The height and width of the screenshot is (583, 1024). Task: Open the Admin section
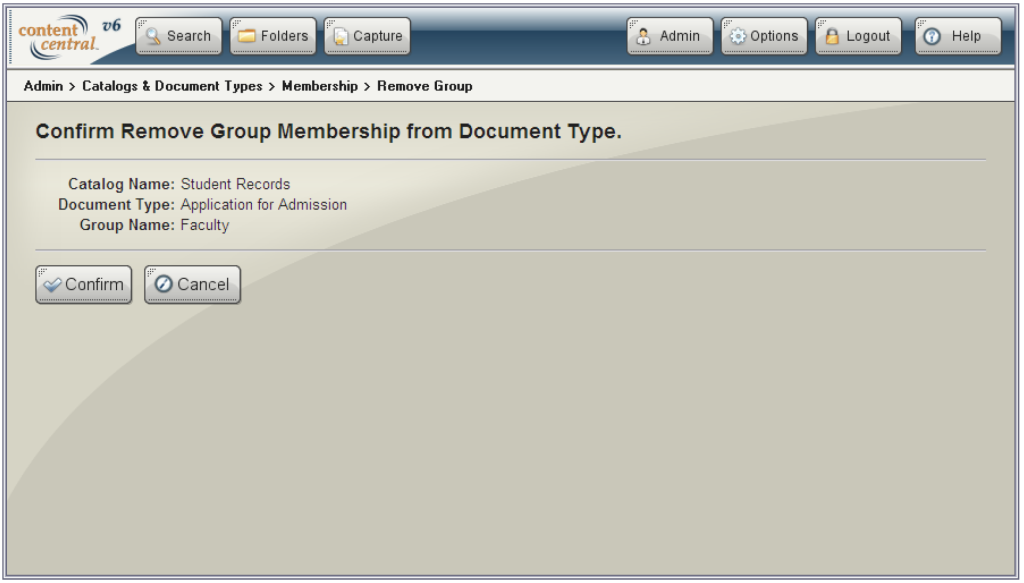pos(669,35)
